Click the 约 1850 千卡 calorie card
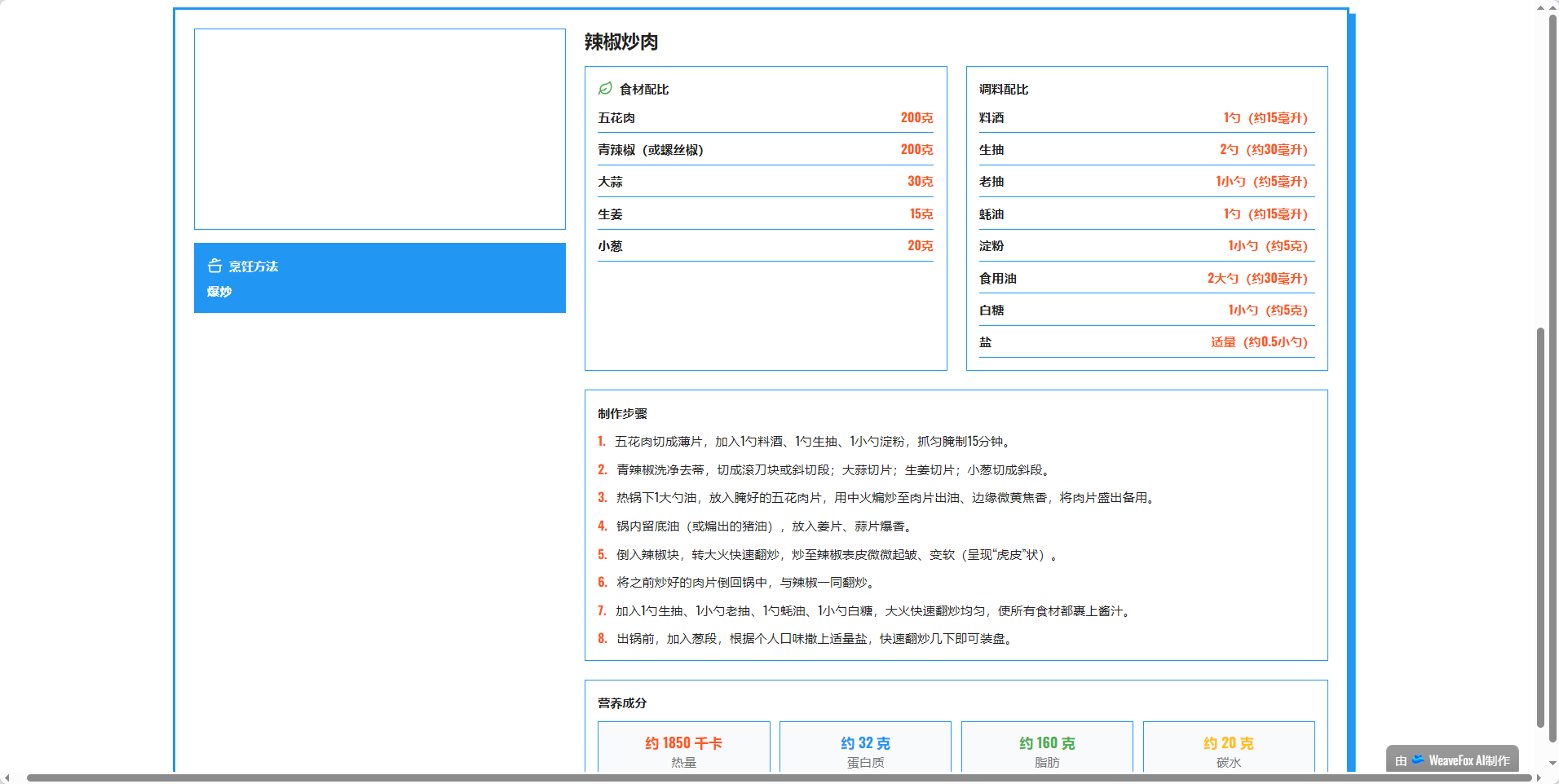 (684, 747)
